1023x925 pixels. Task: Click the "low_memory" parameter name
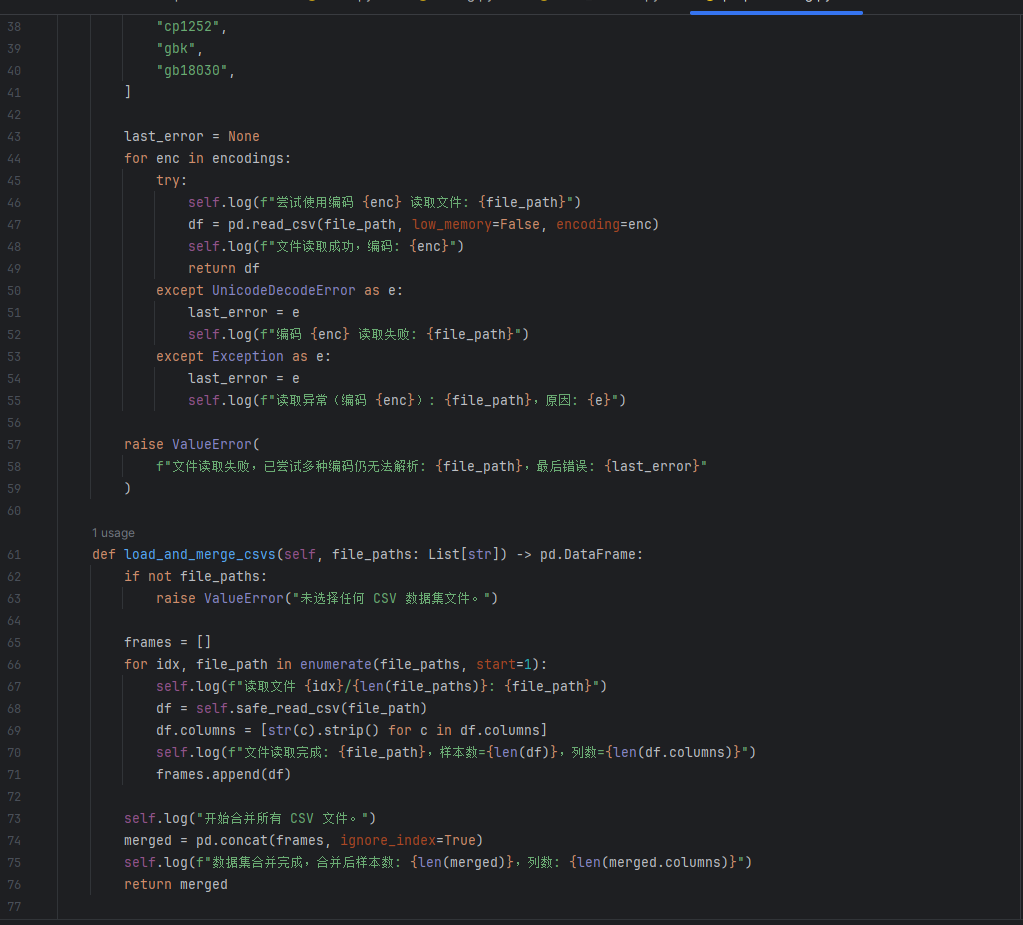pyautogui.click(x=451, y=224)
